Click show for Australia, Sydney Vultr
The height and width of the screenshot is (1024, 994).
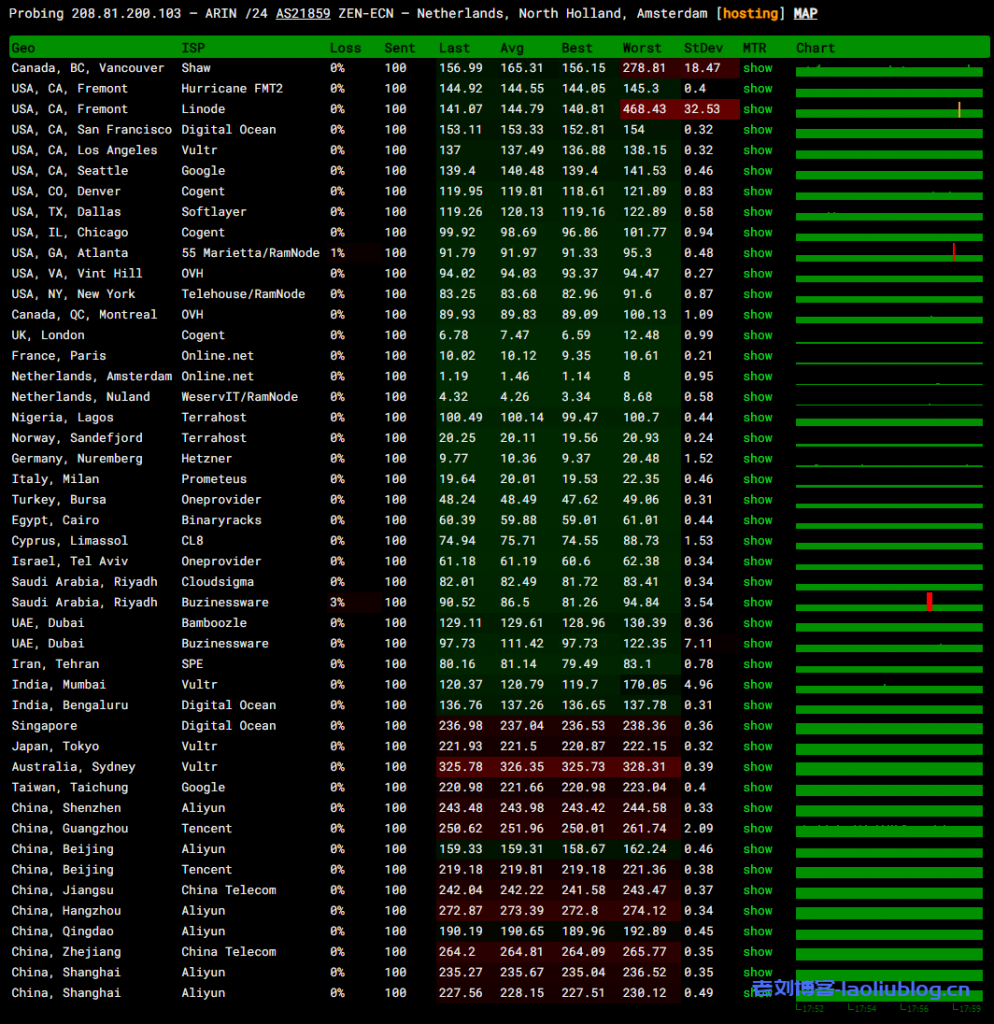[757, 767]
